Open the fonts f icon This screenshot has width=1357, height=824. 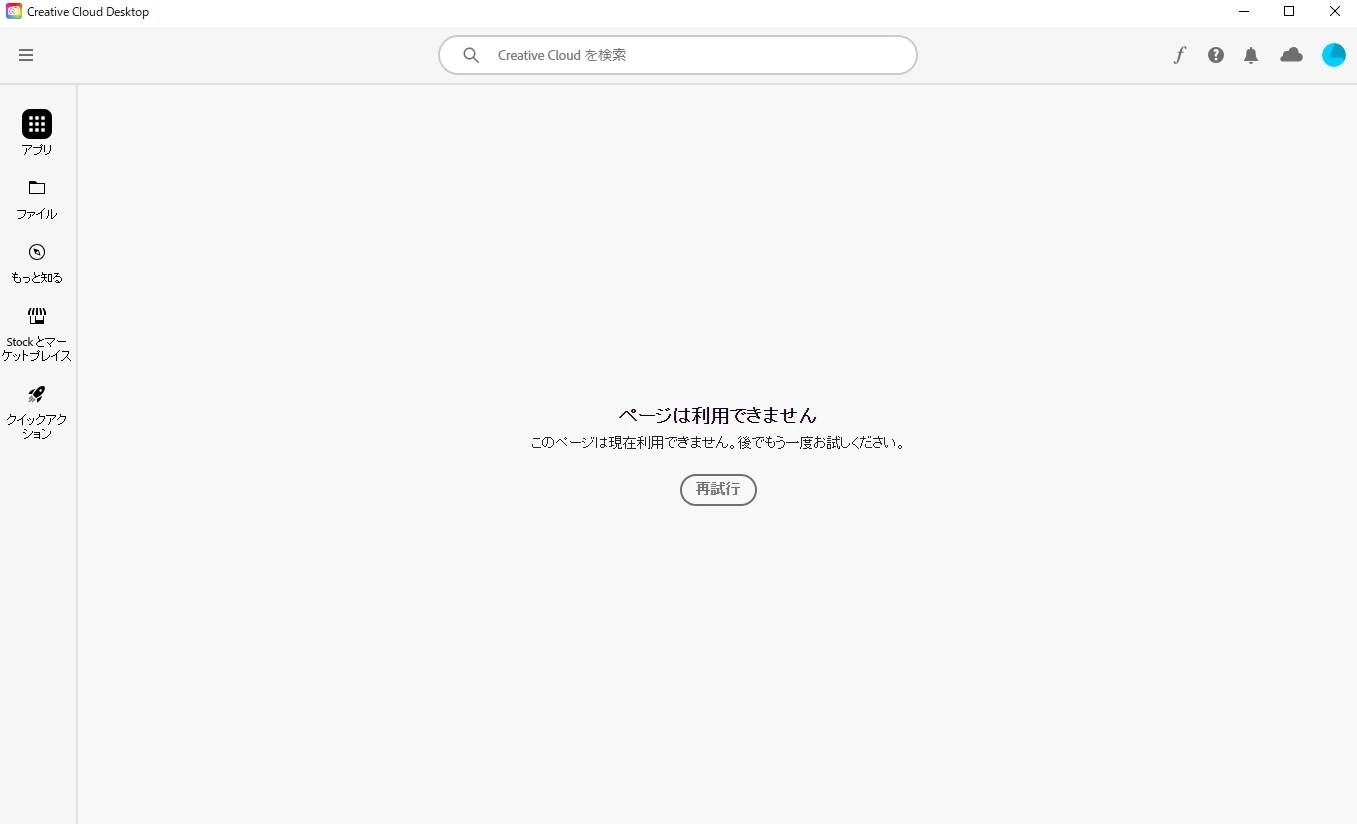(x=1179, y=55)
